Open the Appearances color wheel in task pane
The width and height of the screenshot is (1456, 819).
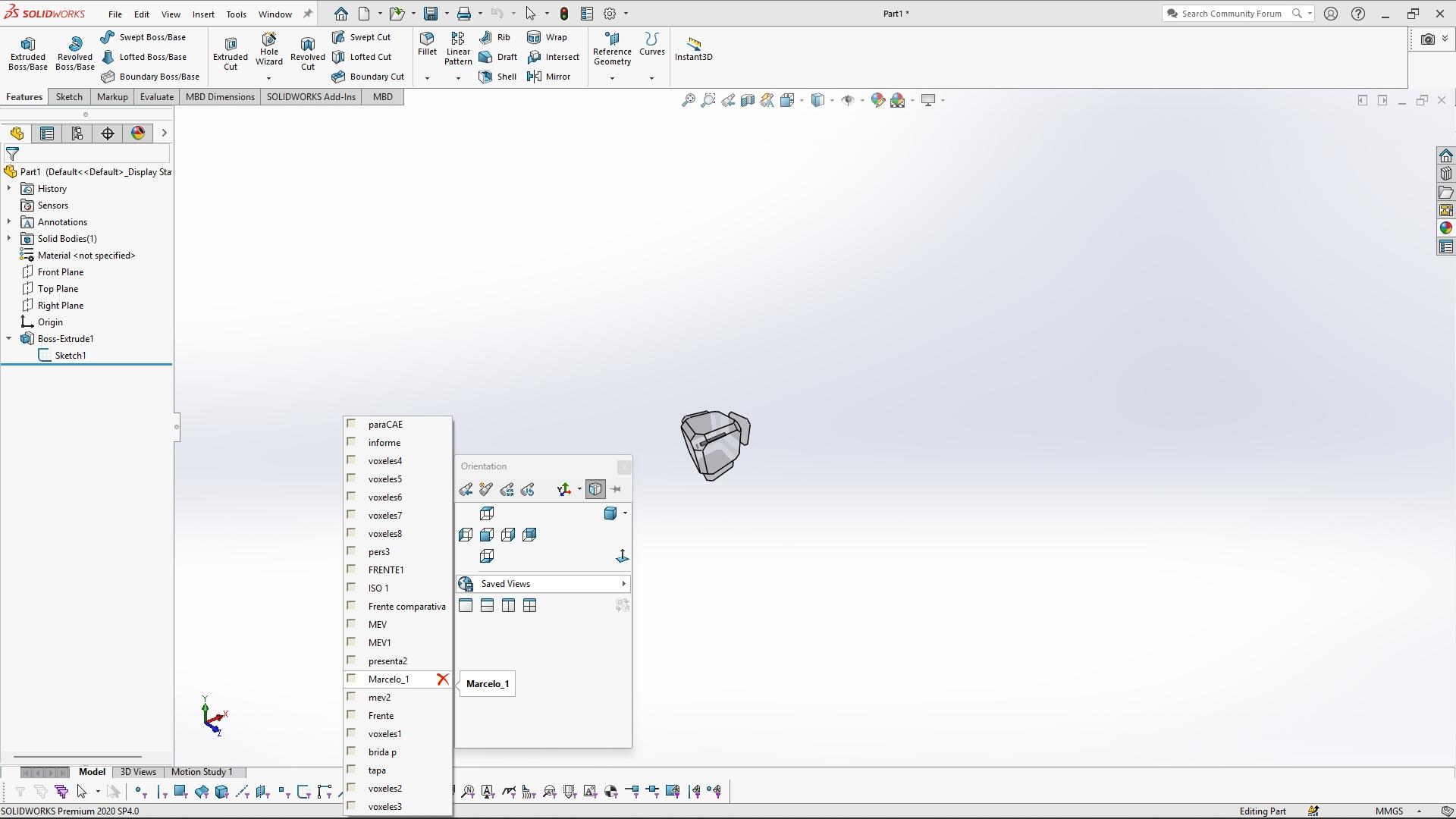coord(1445,228)
